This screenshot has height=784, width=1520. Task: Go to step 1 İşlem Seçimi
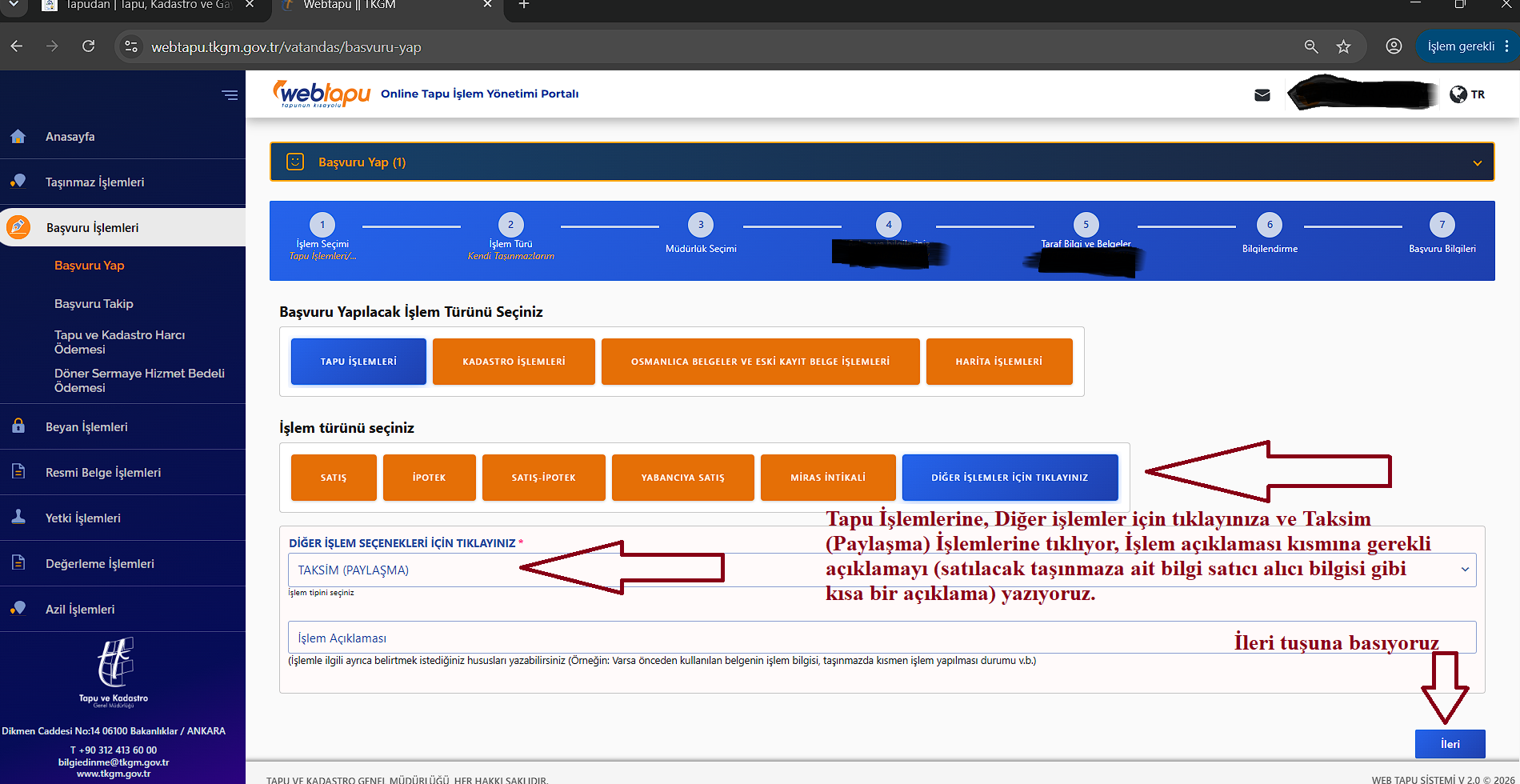point(322,238)
